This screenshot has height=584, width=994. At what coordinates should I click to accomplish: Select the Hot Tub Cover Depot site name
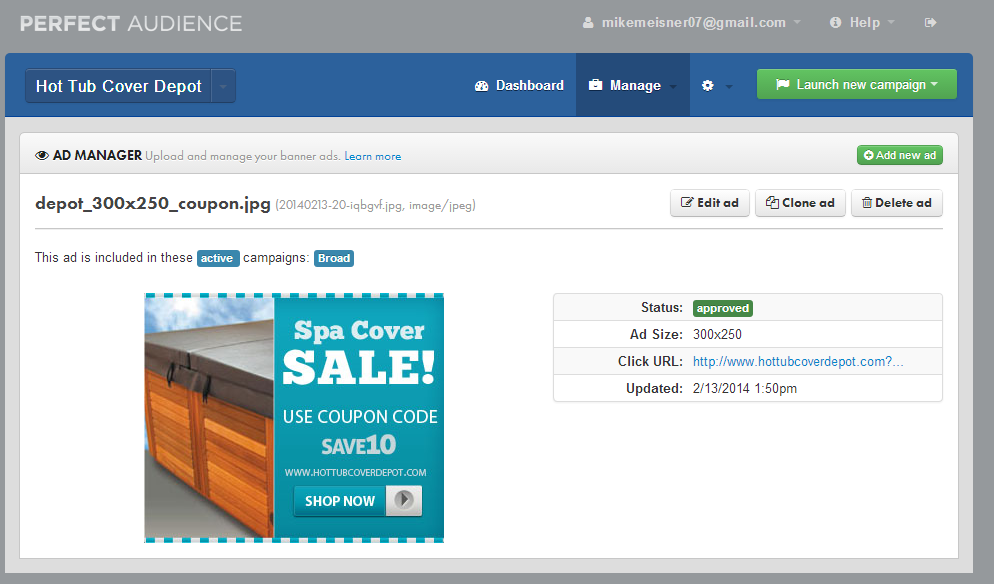(119, 86)
